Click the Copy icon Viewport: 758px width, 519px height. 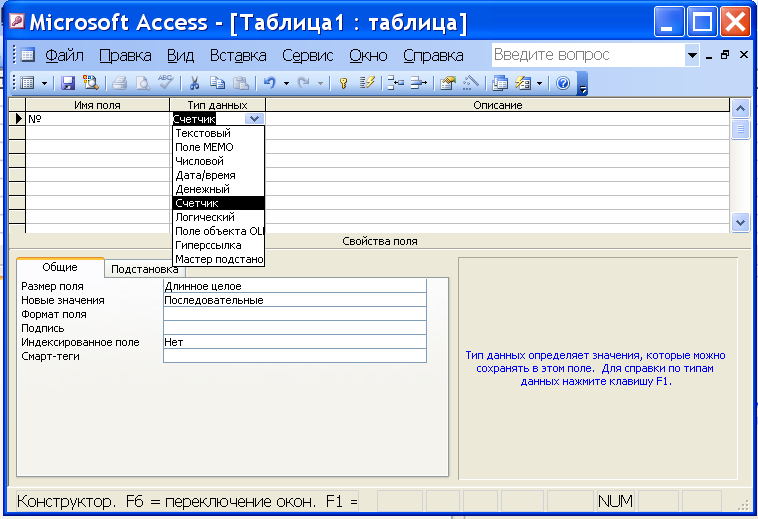click(x=218, y=83)
